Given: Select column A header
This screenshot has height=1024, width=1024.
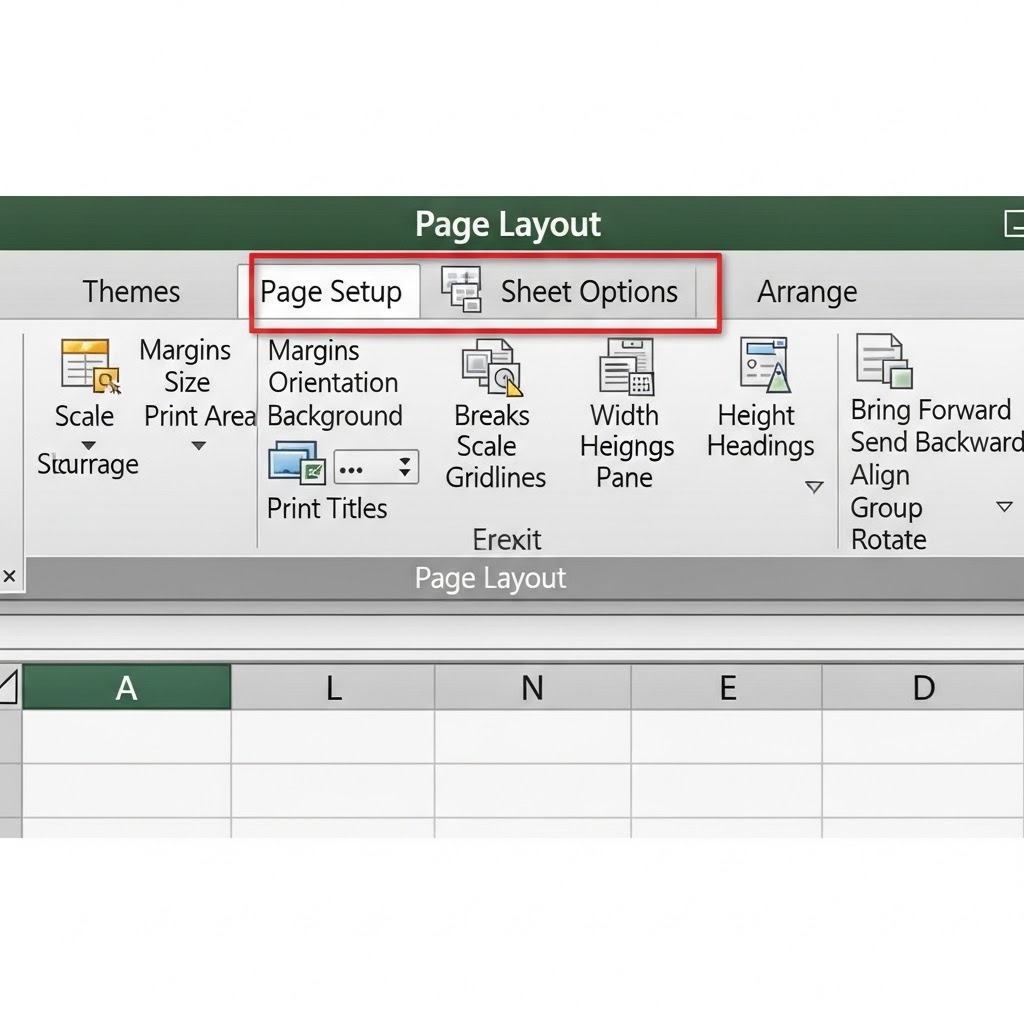Looking at the screenshot, I should (x=126, y=688).
